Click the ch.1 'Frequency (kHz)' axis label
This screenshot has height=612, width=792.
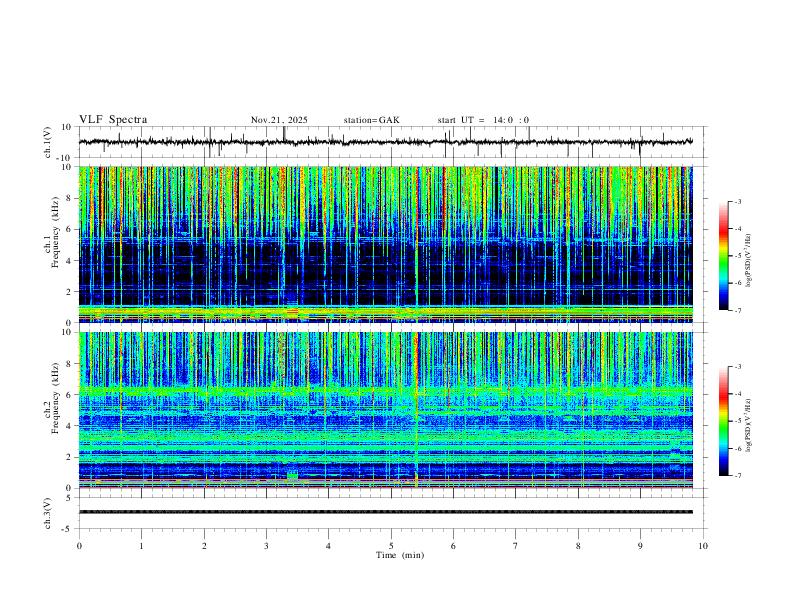click(x=55, y=233)
